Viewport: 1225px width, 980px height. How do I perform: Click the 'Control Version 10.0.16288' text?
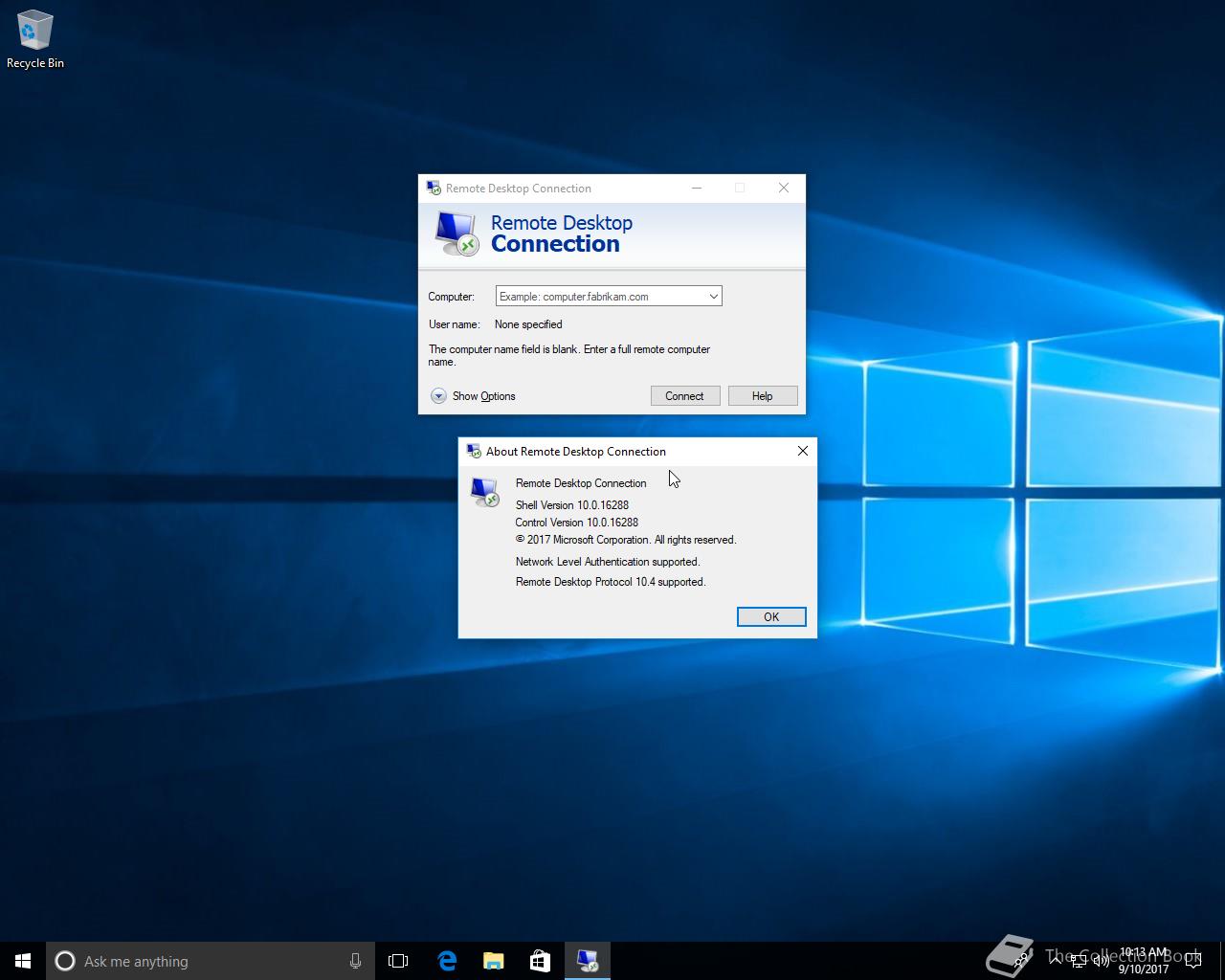[x=577, y=523]
